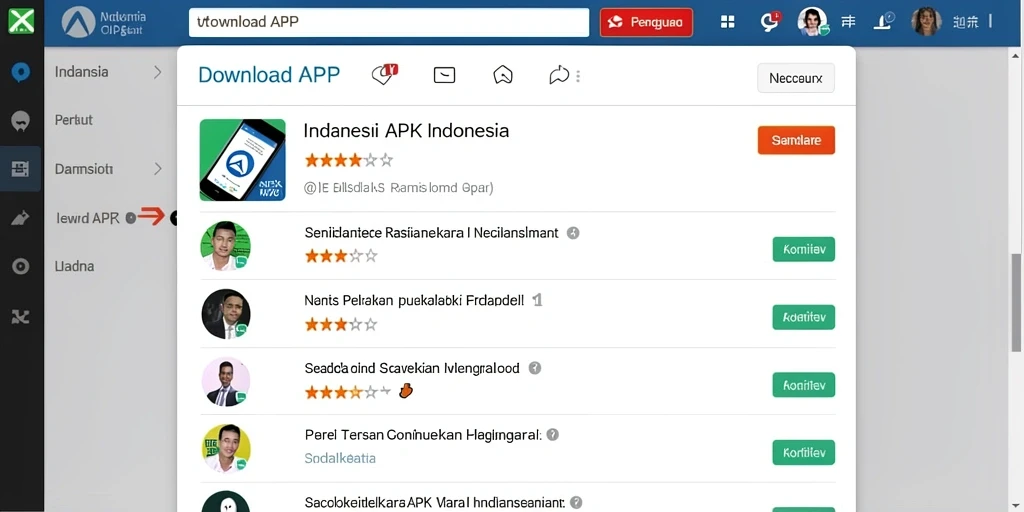
Task: Click the envelope message icon
Action: (x=444, y=76)
